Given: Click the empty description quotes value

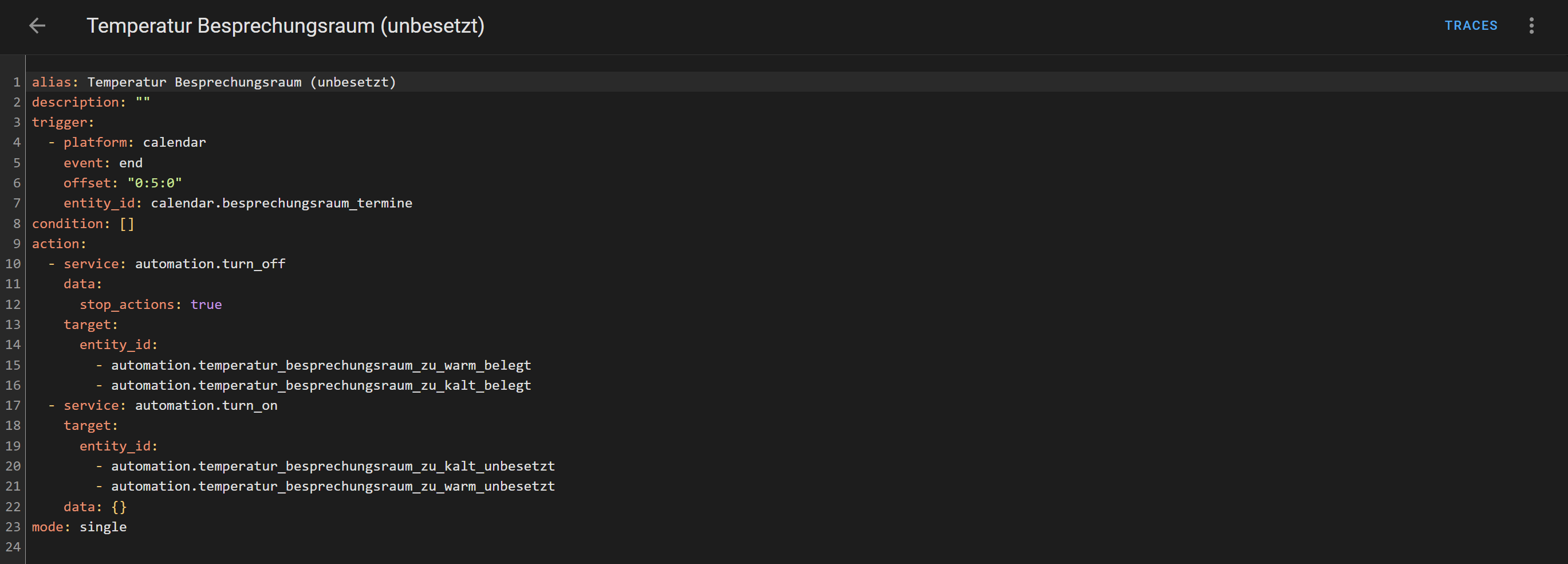Looking at the screenshot, I should (x=143, y=103).
